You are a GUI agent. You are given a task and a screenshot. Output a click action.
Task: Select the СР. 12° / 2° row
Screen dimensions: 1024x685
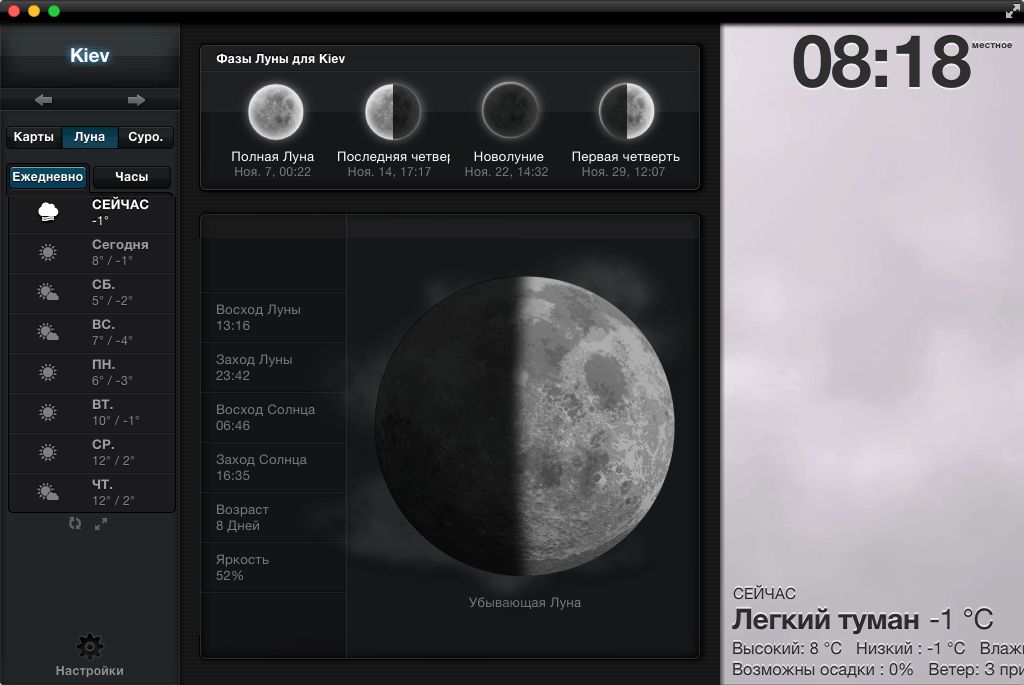tap(91, 452)
